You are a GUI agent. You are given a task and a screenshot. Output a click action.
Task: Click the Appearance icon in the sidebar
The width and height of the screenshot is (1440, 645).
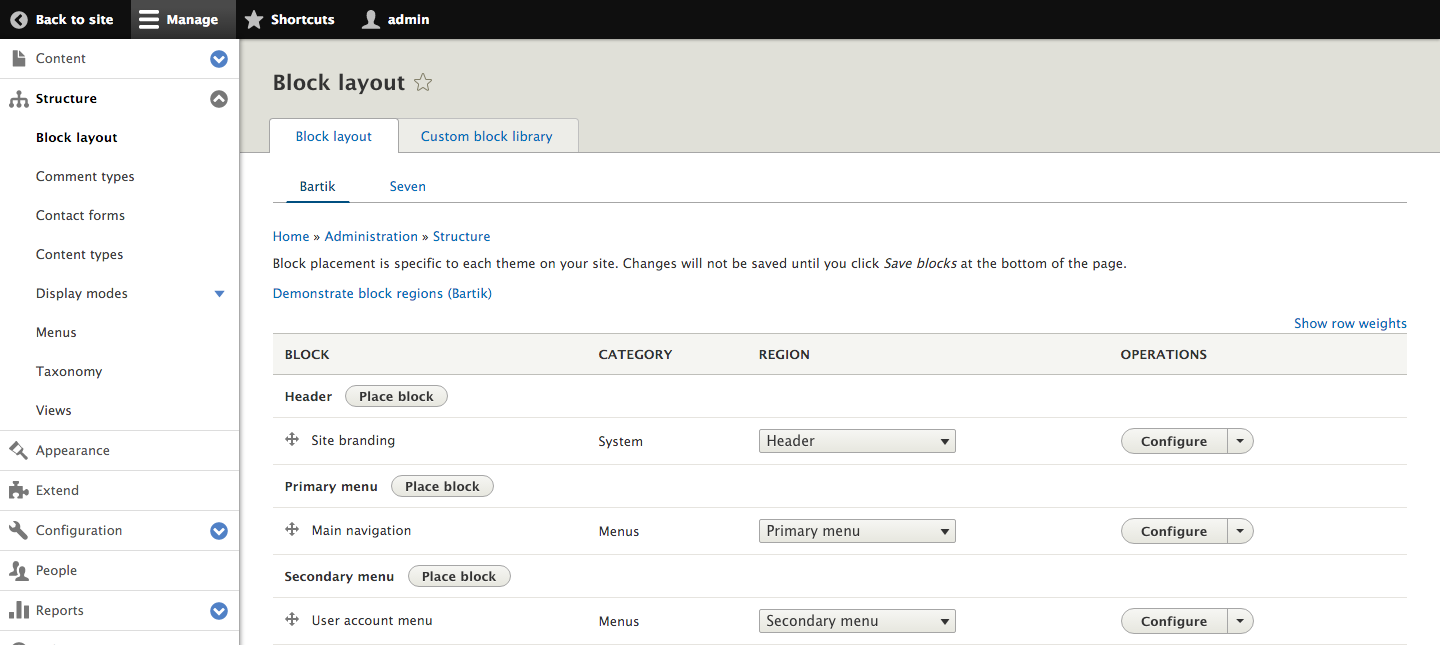[x=18, y=451]
